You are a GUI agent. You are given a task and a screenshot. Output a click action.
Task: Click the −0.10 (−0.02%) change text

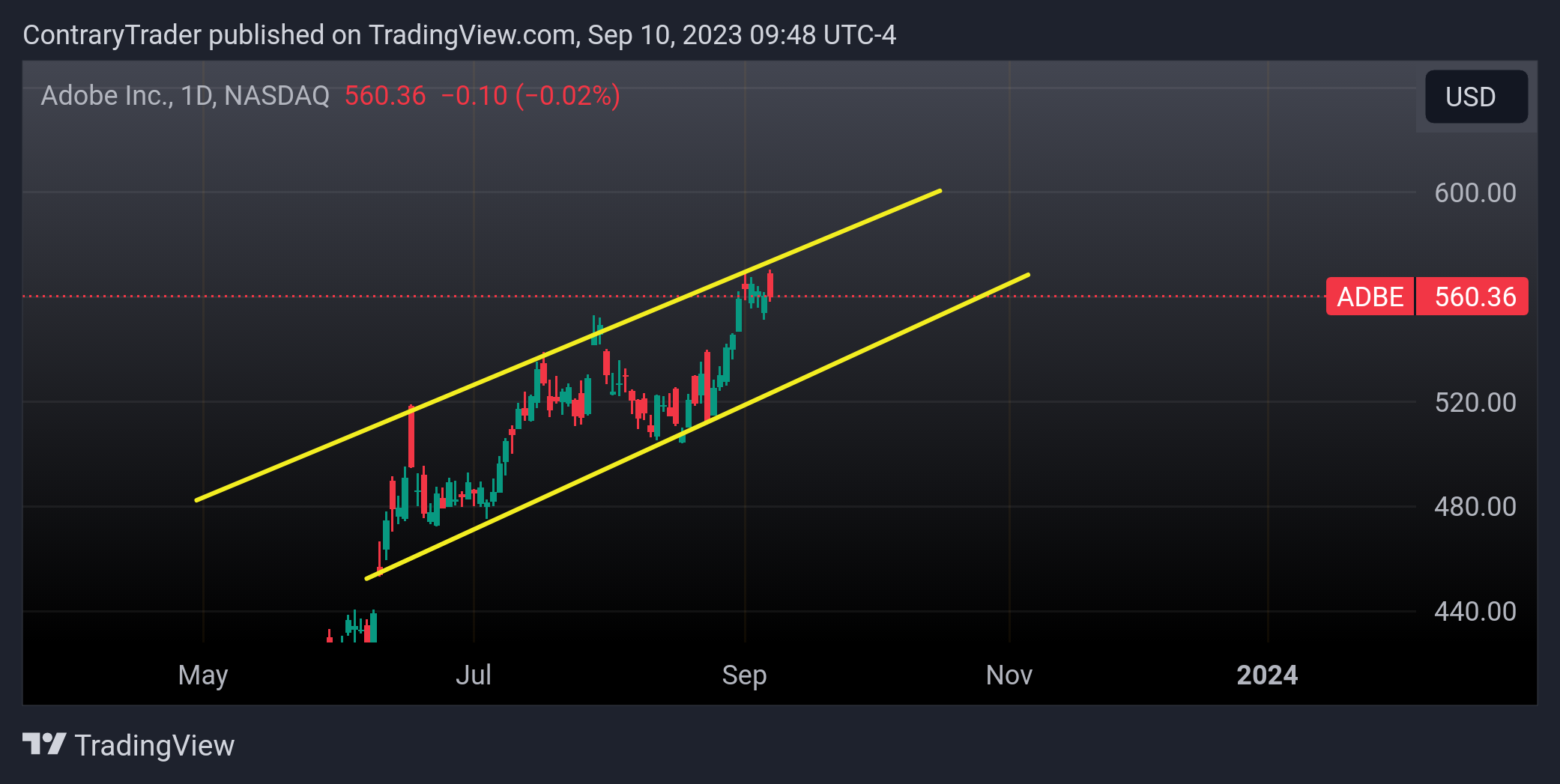[530, 96]
